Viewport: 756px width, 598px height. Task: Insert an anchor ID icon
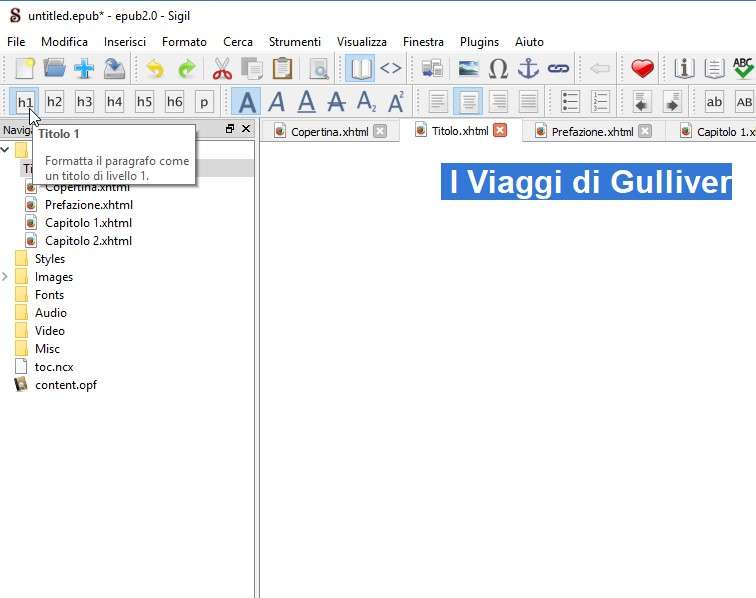coord(528,68)
